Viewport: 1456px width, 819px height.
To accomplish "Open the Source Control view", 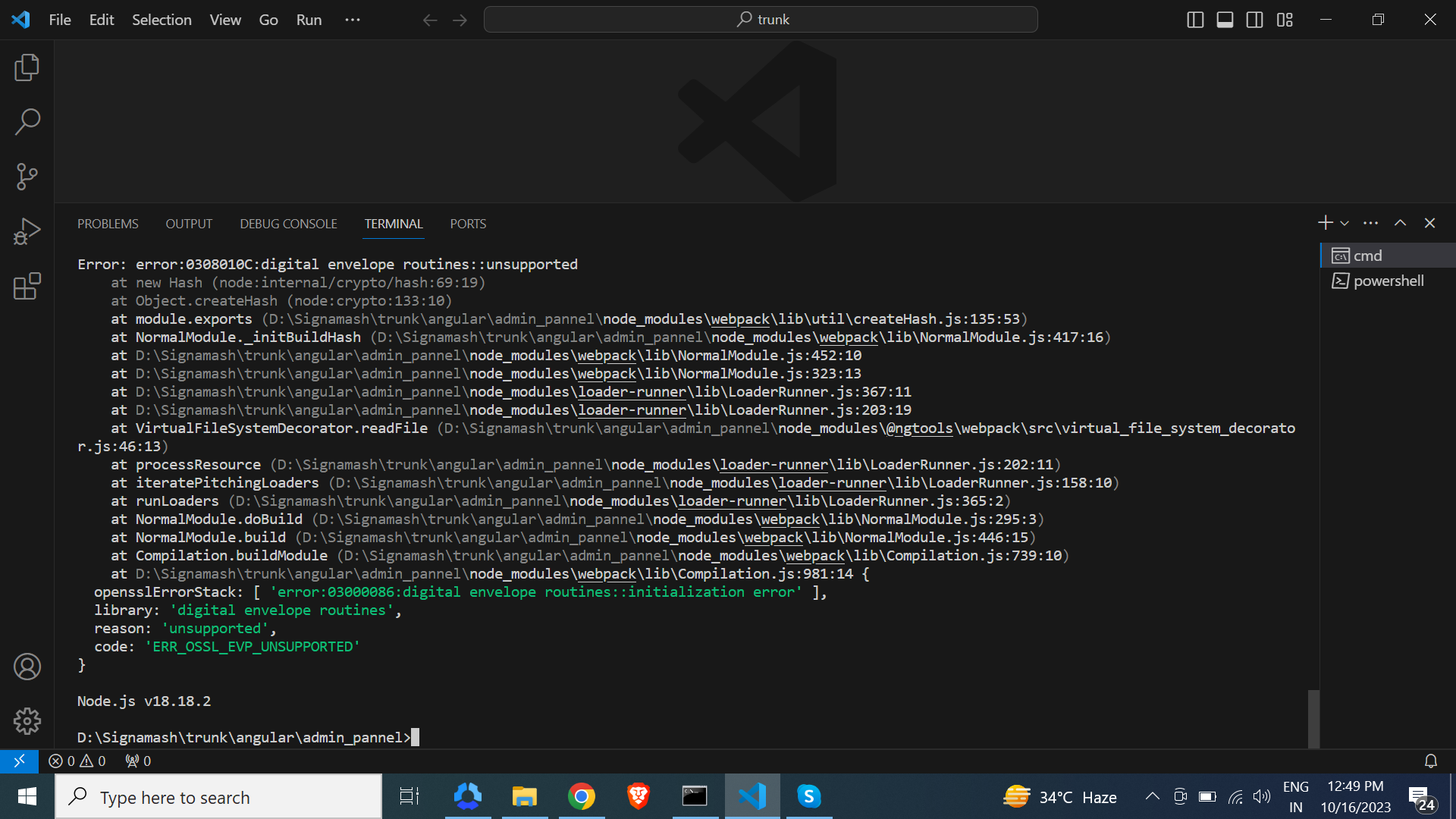I will click(x=27, y=177).
